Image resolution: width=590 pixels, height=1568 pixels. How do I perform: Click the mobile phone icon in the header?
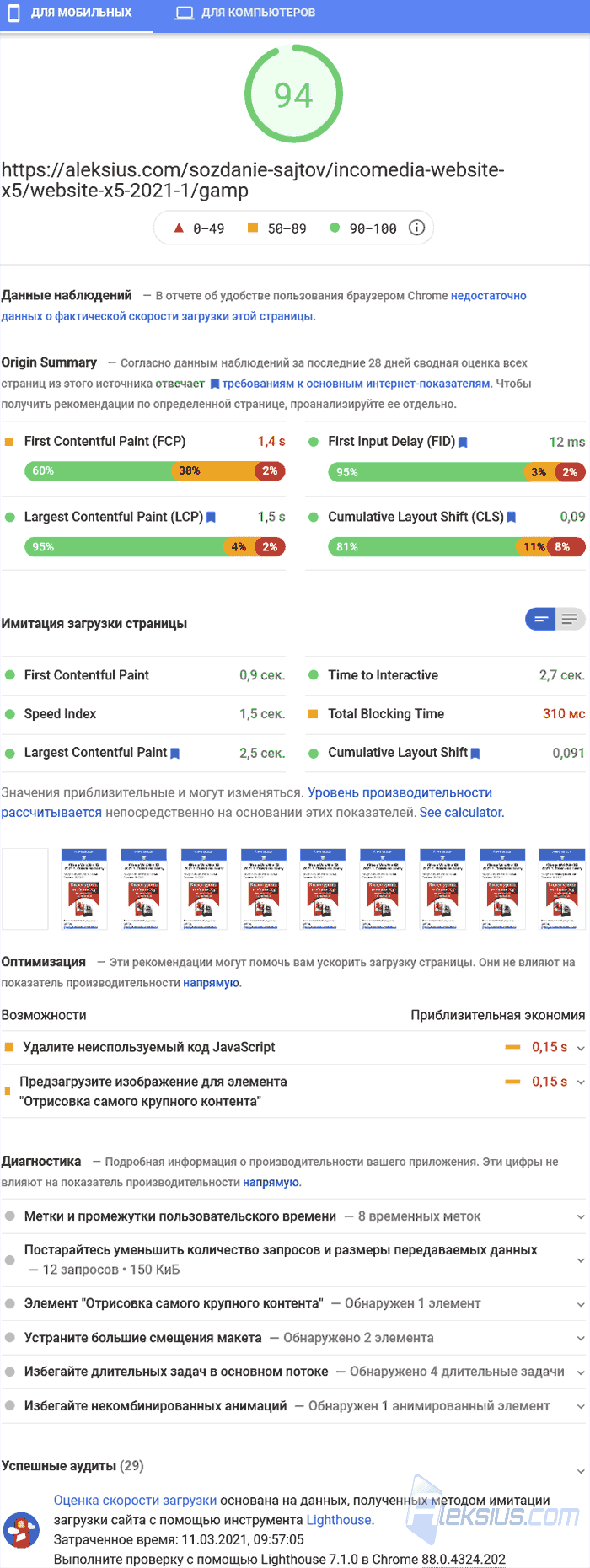pyautogui.click(x=15, y=13)
